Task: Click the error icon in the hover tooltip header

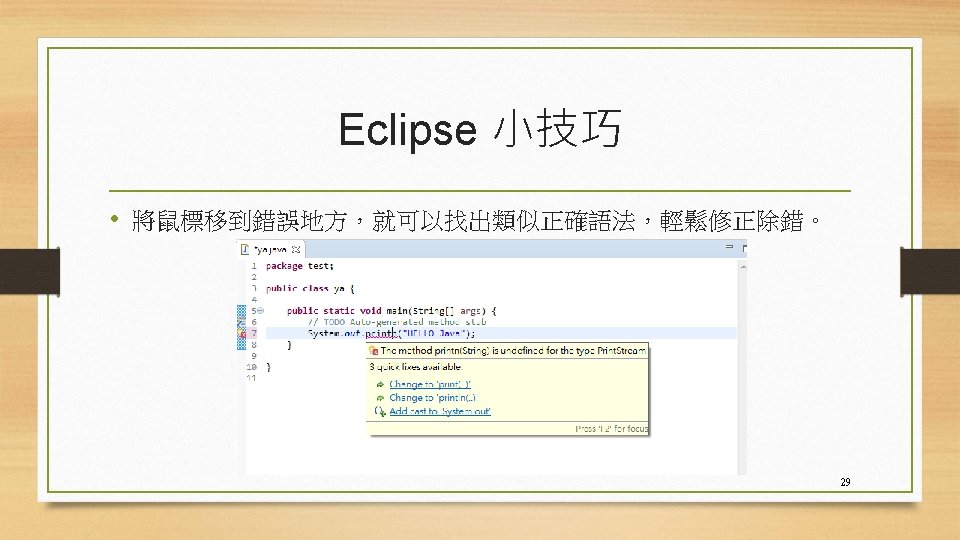Action: point(373,351)
